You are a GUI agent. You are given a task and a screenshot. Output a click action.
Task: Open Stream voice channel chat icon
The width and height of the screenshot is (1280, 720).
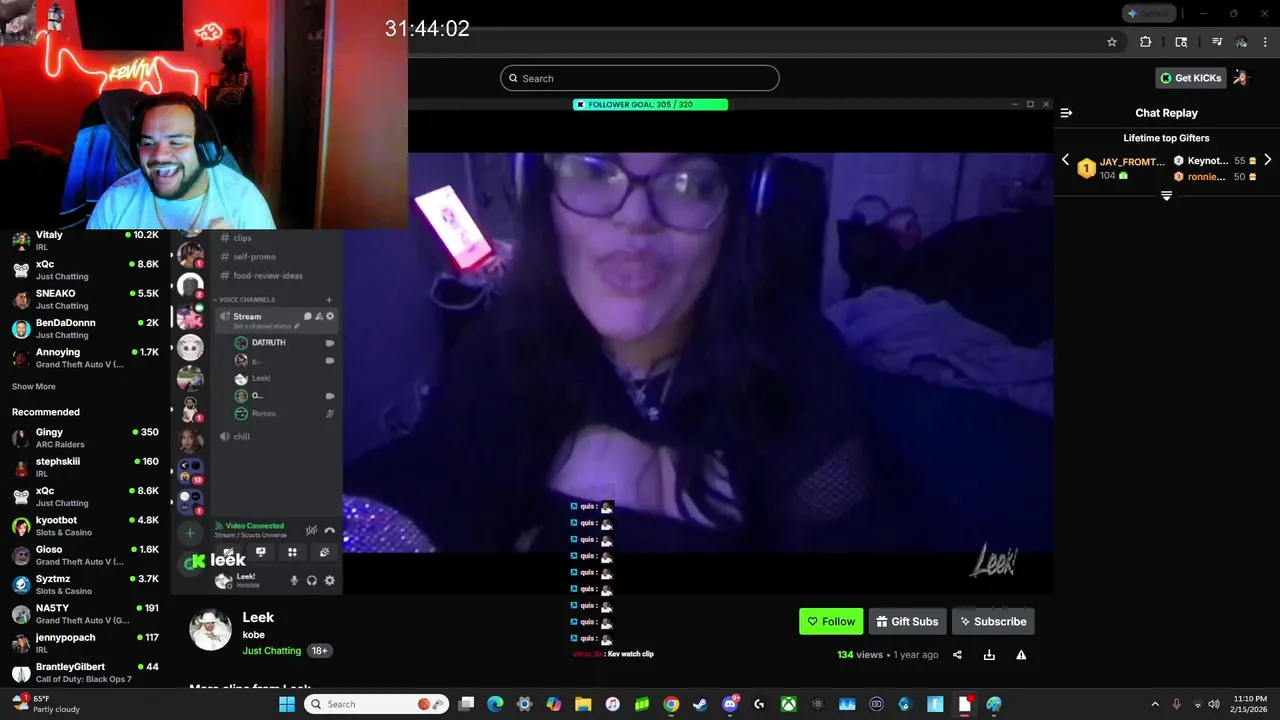(x=308, y=316)
